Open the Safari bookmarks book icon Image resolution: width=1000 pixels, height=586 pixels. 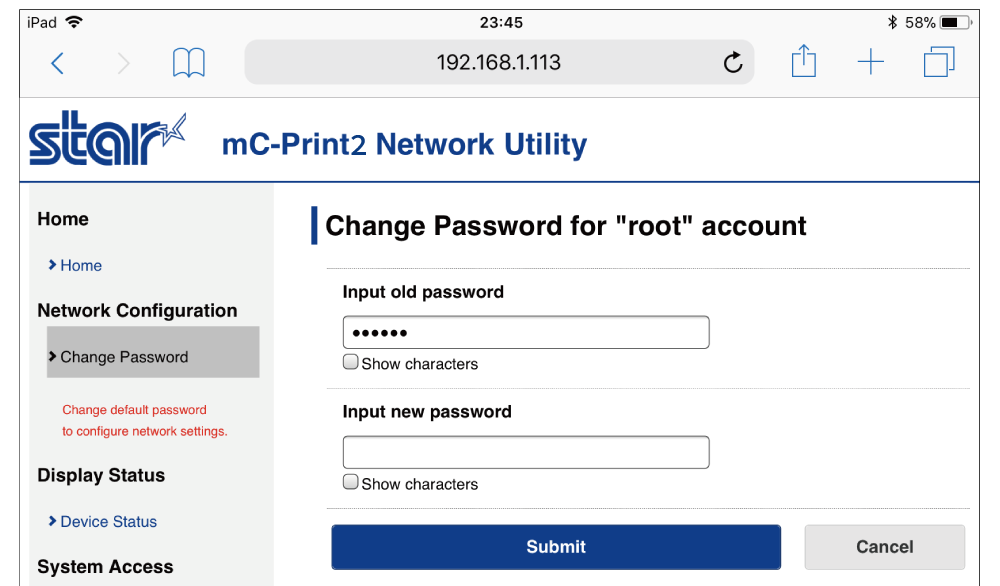point(189,63)
